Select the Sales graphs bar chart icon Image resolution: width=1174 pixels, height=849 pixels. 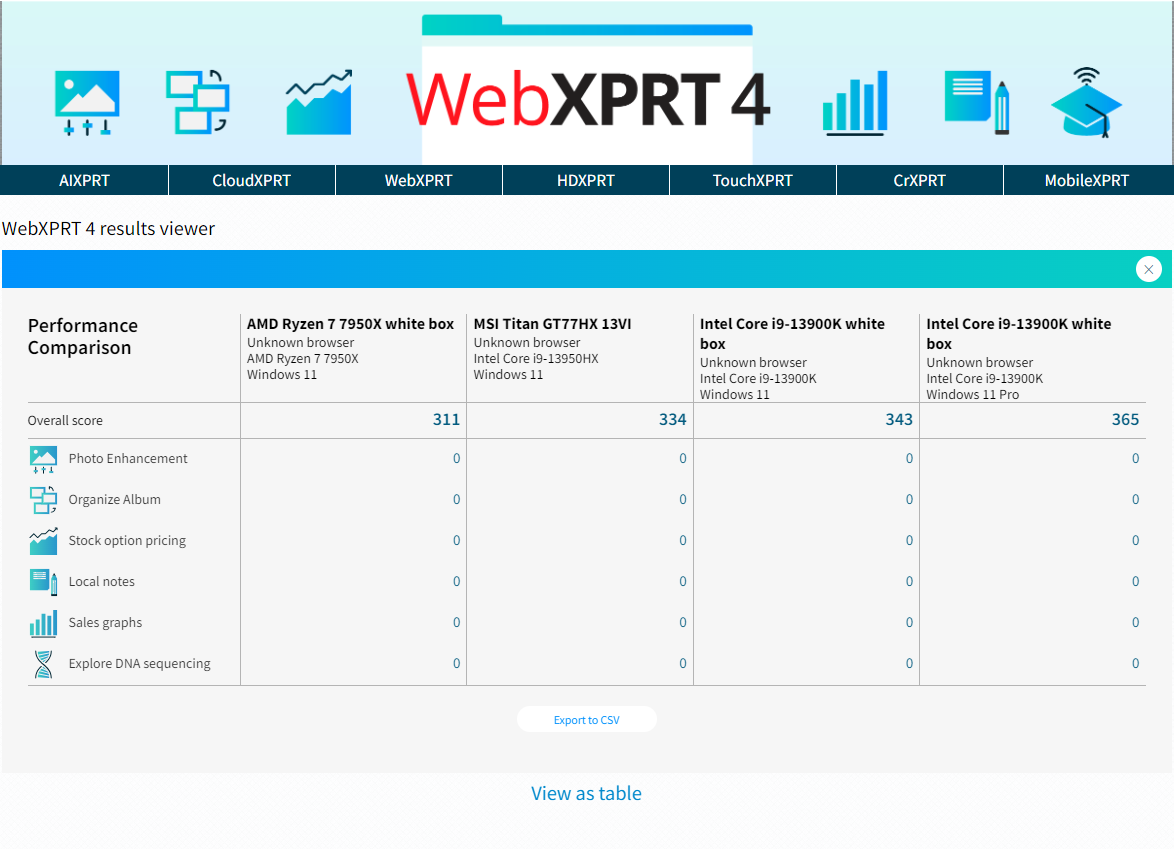[x=42, y=622]
